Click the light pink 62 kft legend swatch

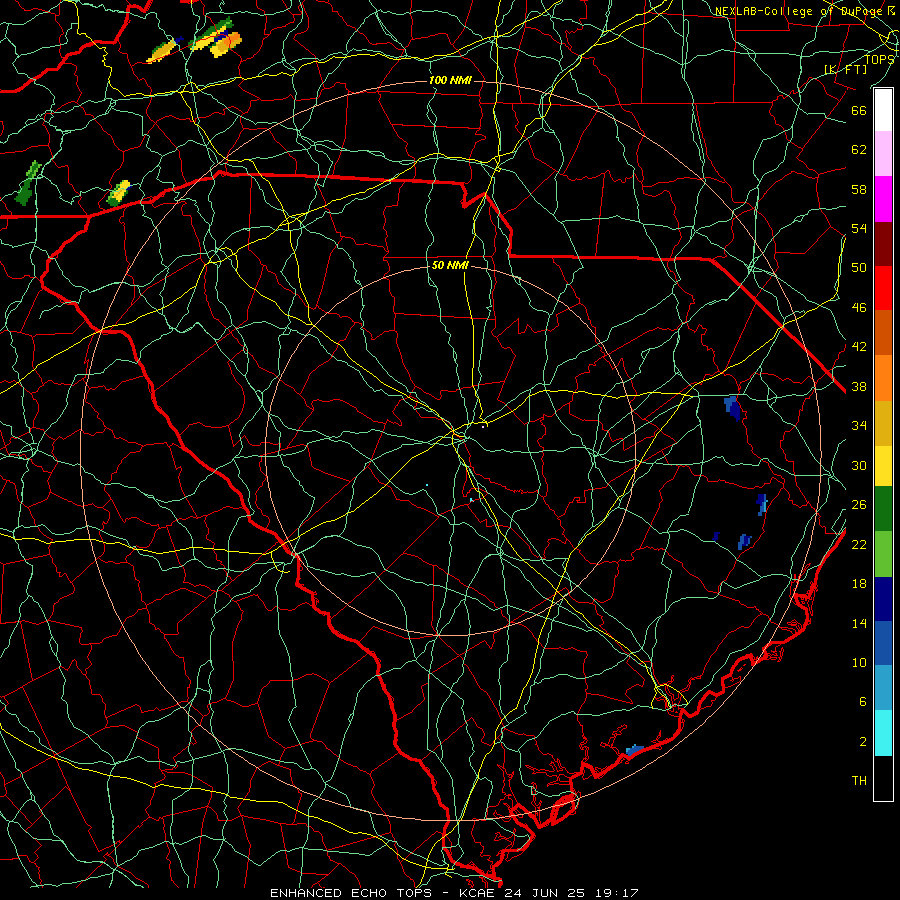click(x=883, y=154)
